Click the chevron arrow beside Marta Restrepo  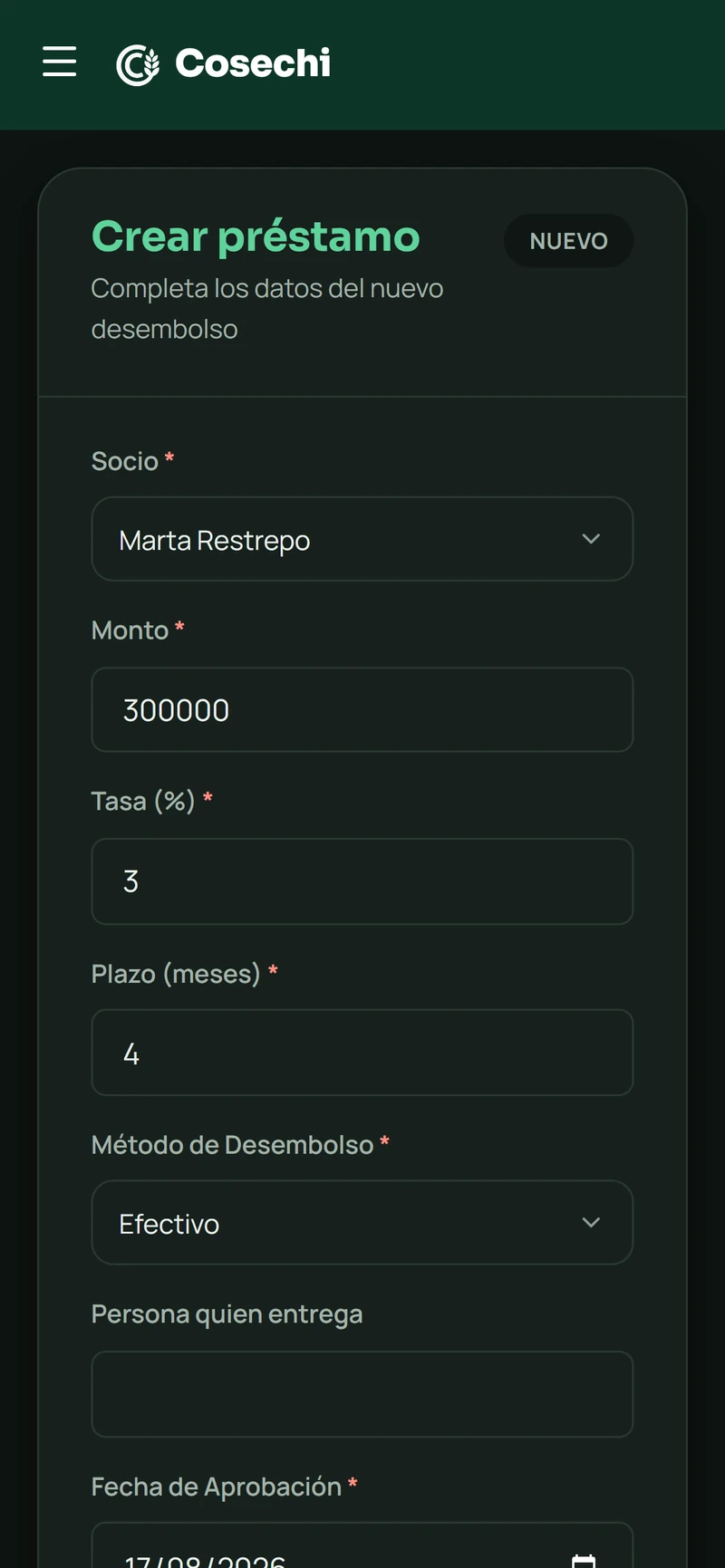591,539
